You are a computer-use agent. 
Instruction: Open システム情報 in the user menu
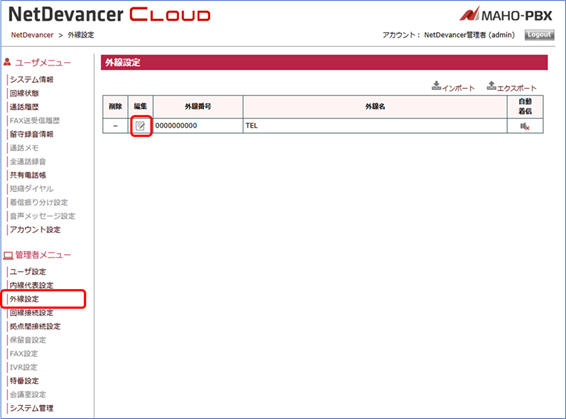[x=32, y=79]
